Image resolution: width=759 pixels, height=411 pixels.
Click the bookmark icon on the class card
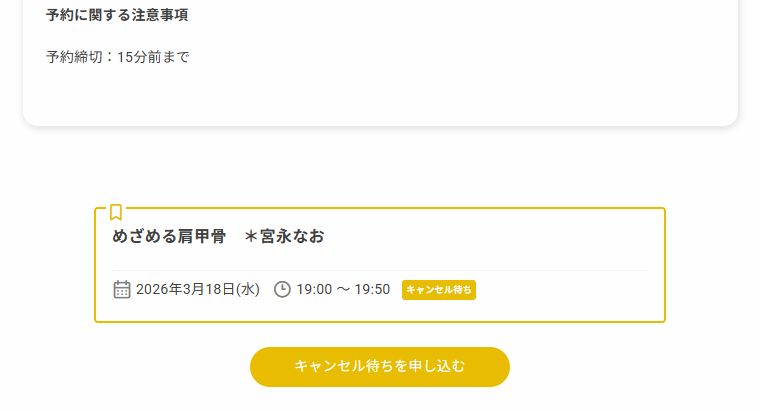[x=116, y=212]
